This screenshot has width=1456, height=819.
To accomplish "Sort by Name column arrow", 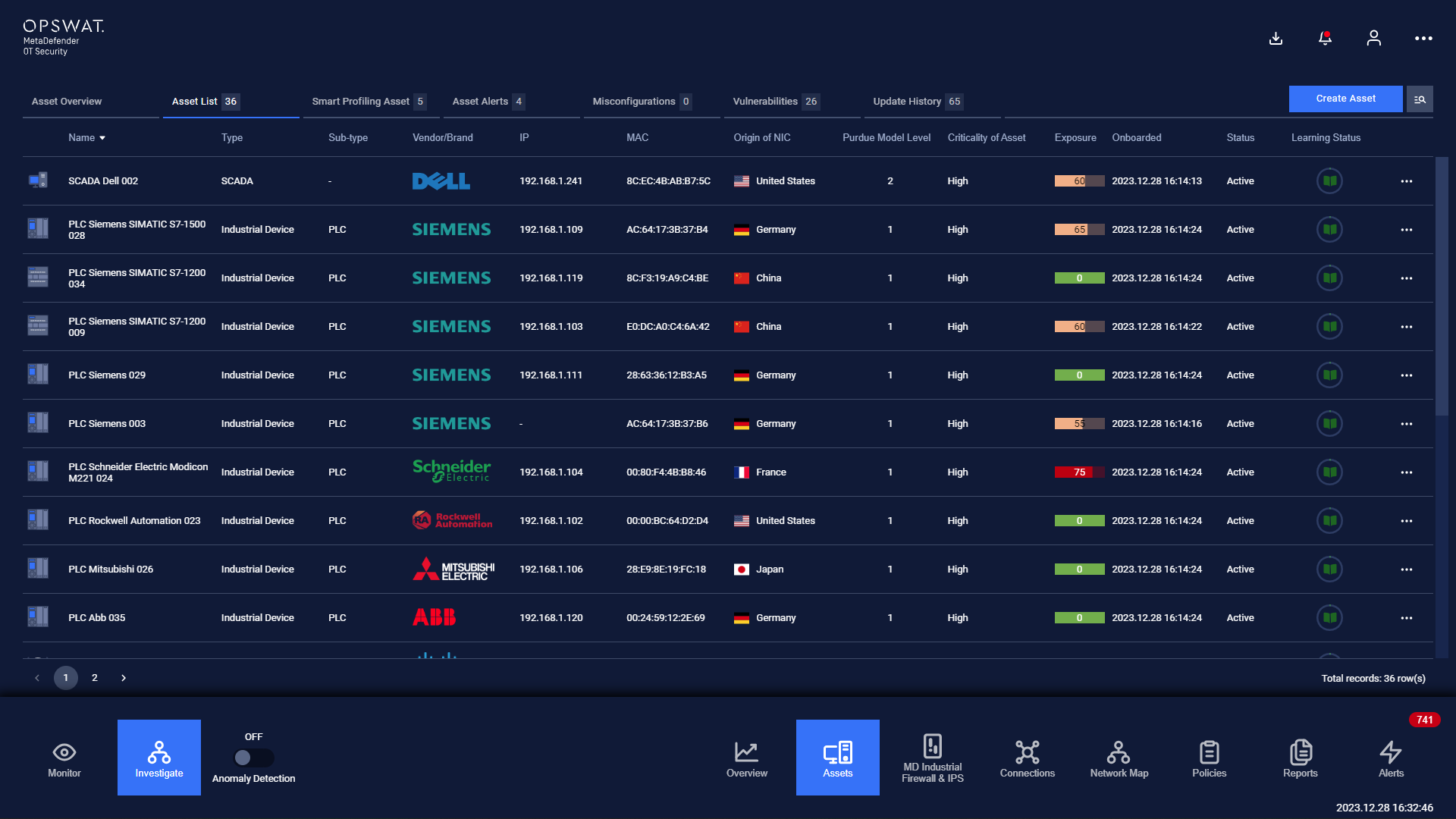I will (x=102, y=138).
